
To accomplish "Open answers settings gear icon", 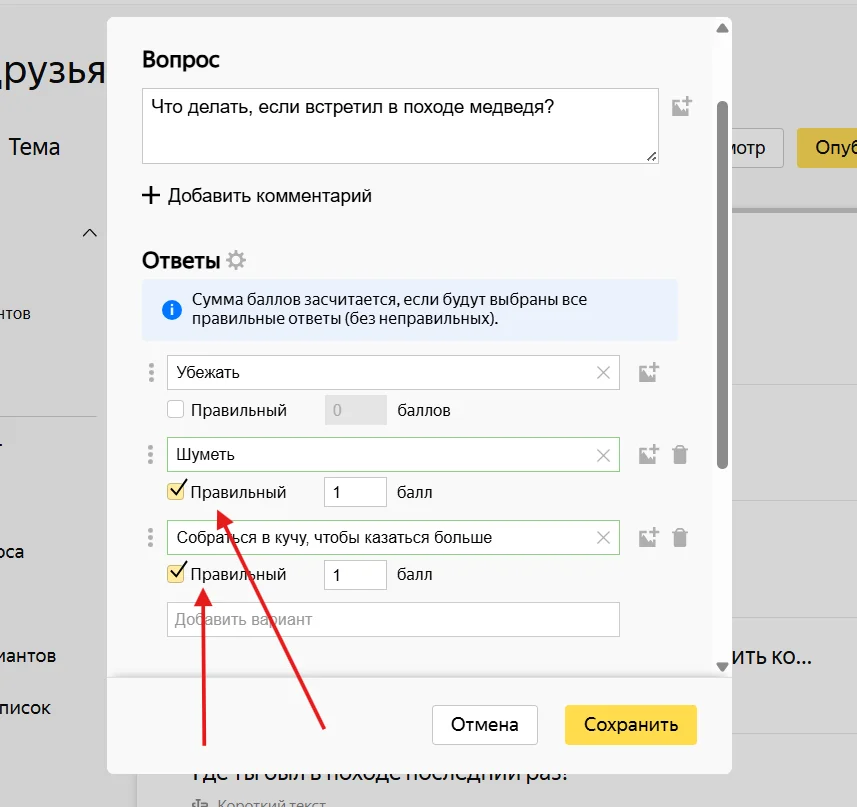I will [236, 261].
